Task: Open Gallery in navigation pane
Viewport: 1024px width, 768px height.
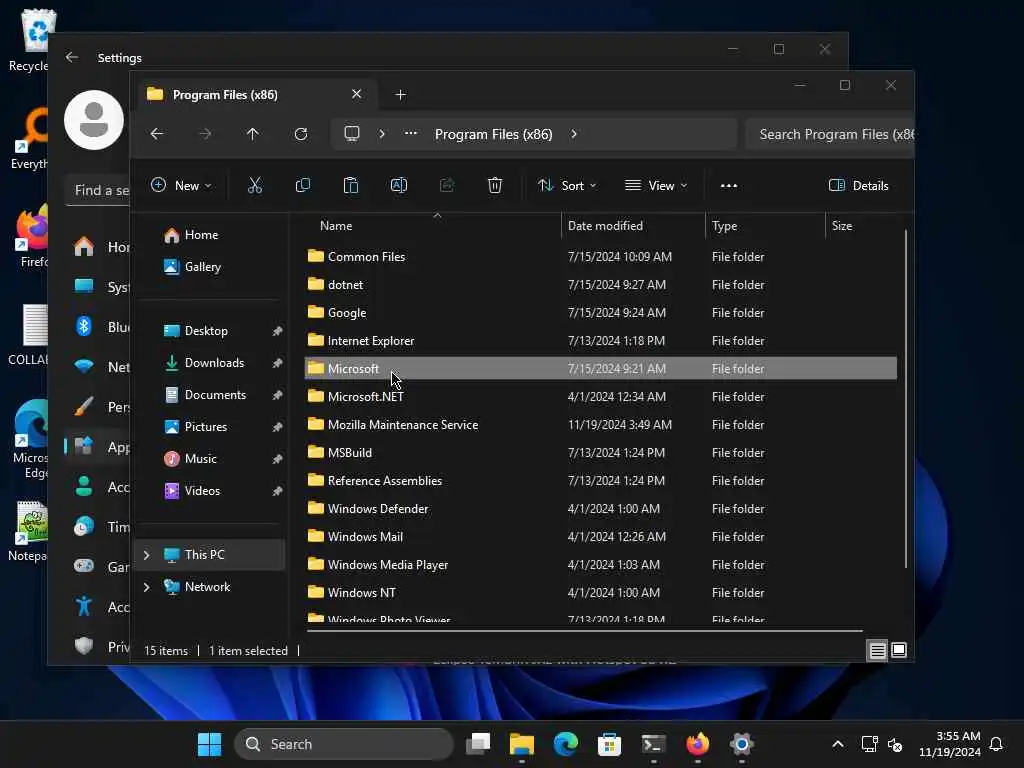Action: pos(202,266)
